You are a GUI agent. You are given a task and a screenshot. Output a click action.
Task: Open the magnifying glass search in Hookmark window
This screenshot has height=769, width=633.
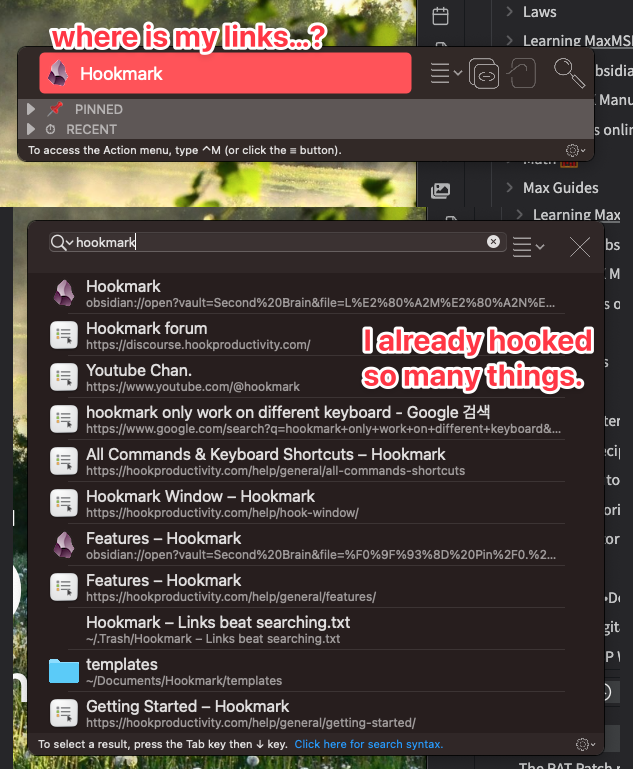click(x=569, y=73)
